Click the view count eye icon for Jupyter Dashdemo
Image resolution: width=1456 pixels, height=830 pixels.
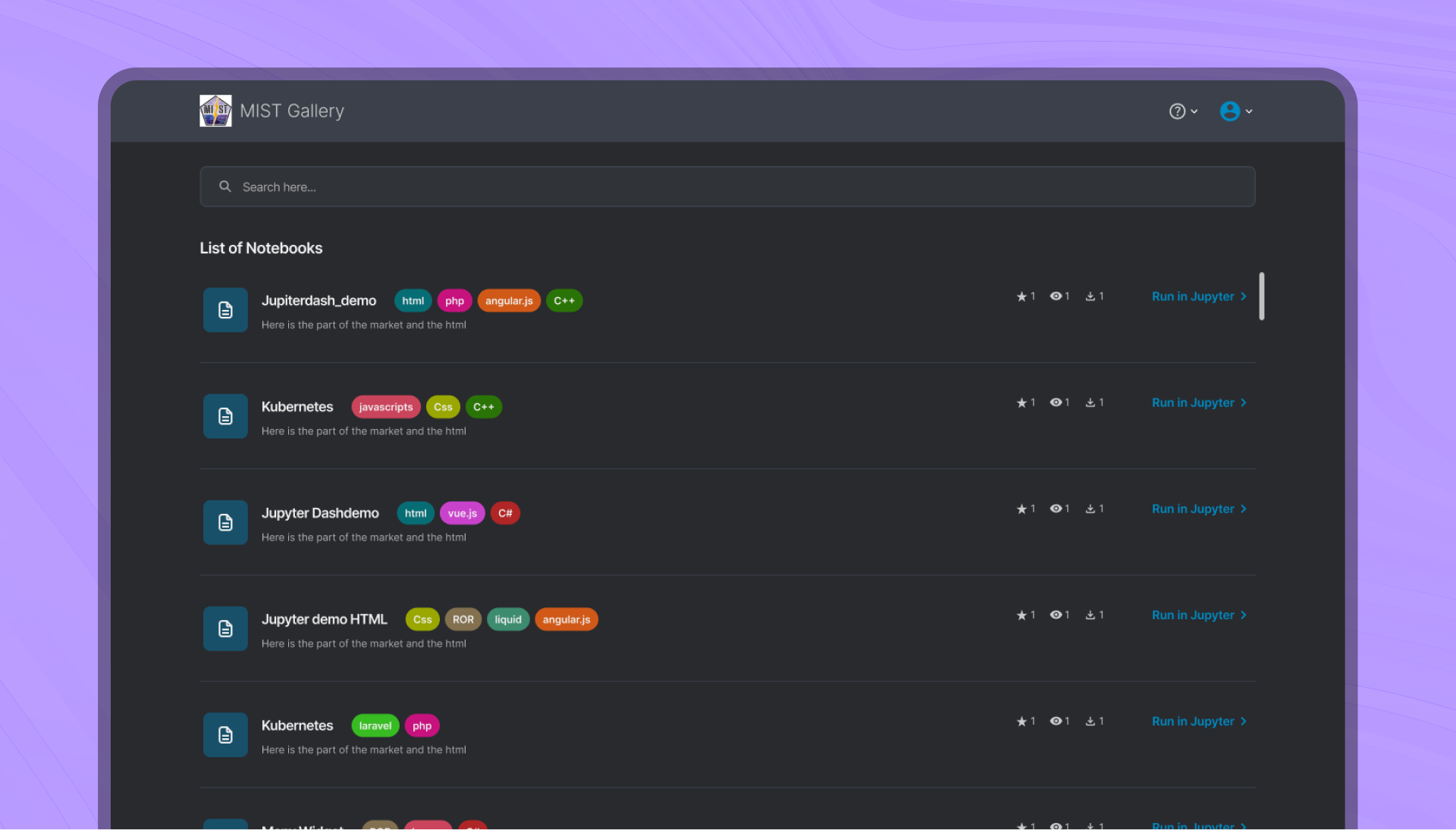(1057, 509)
